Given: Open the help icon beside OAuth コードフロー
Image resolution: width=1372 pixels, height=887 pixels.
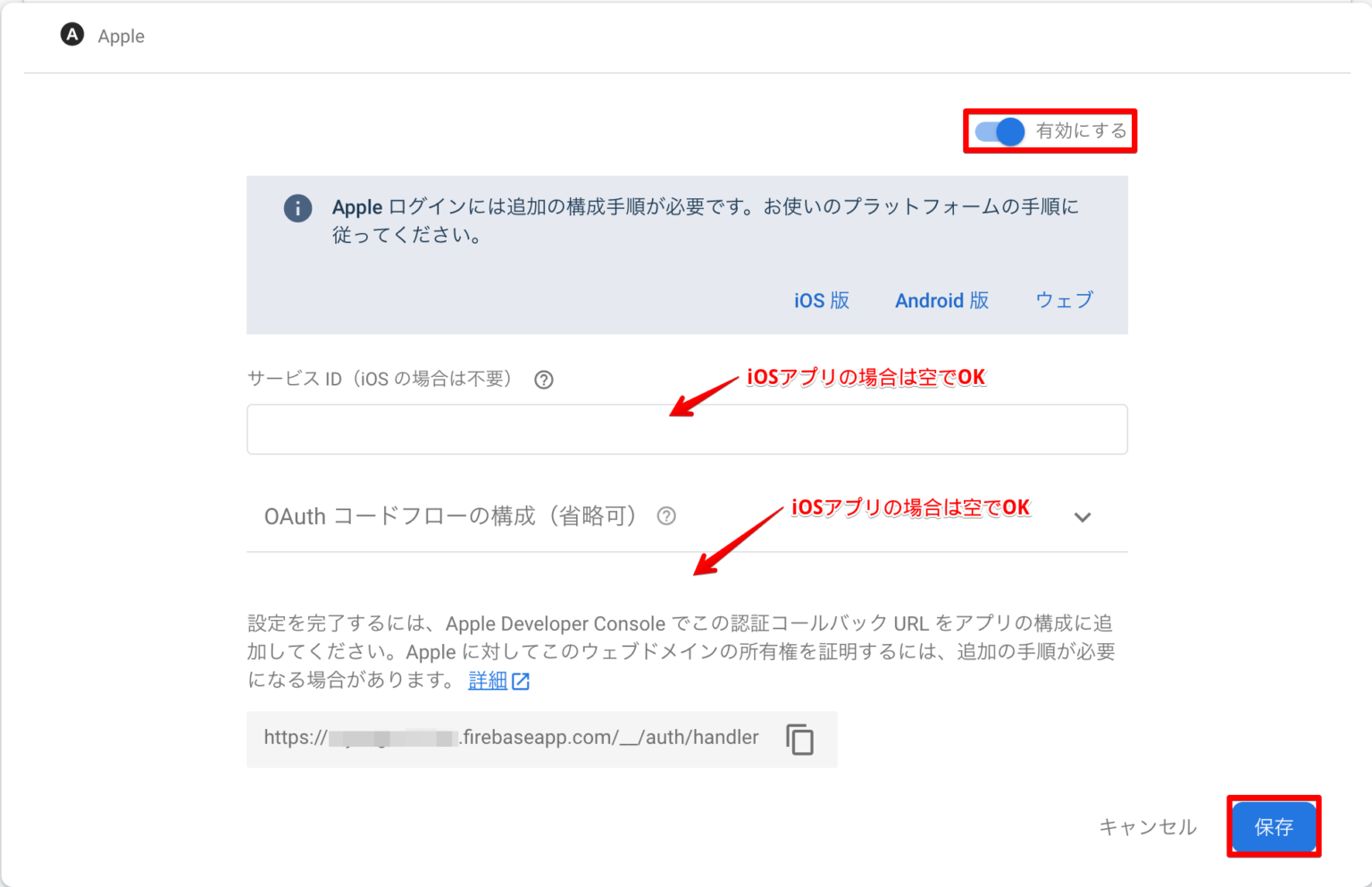Looking at the screenshot, I should (x=666, y=515).
